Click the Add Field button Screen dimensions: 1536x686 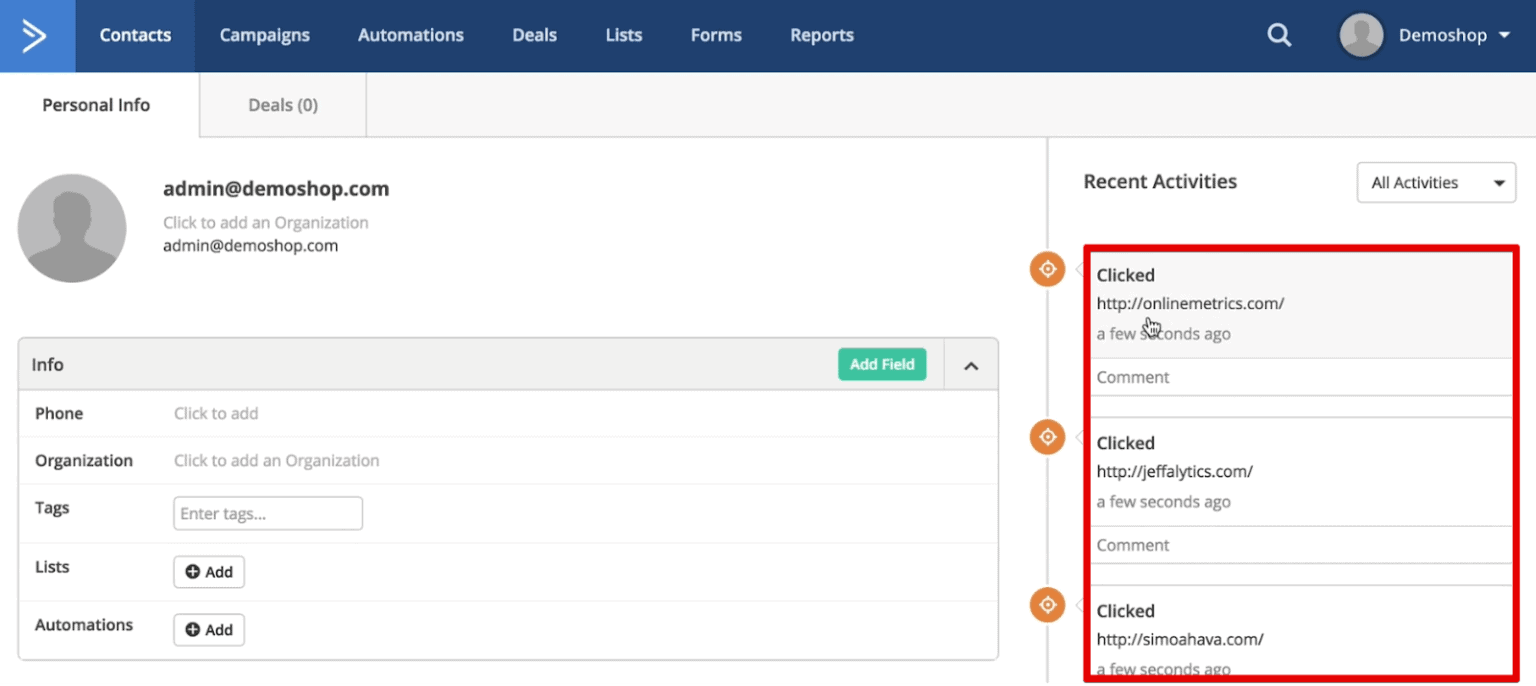(882, 364)
